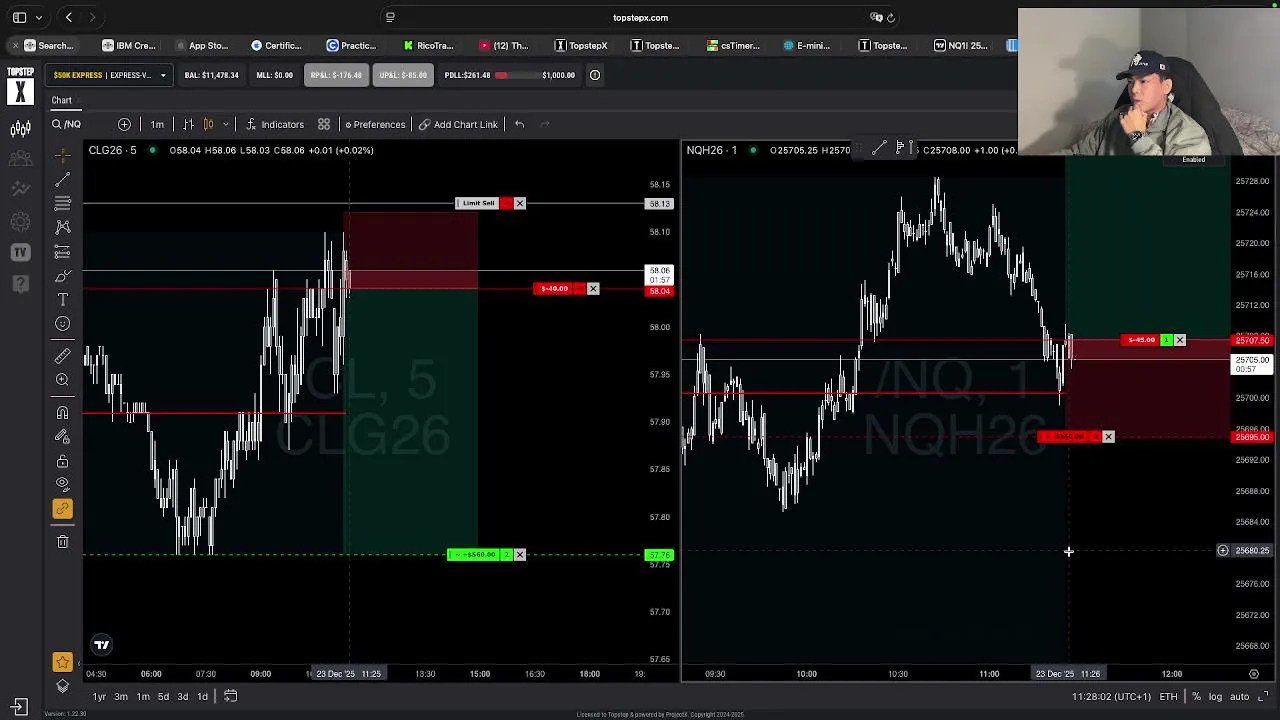The height and width of the screenshot is (720, 1280).
Task: Click the MLL: $0.00 display
Action: click(274, 75)
